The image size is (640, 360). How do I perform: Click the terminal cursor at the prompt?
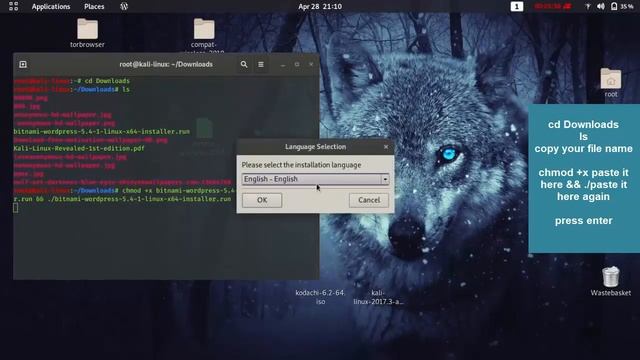16,208
